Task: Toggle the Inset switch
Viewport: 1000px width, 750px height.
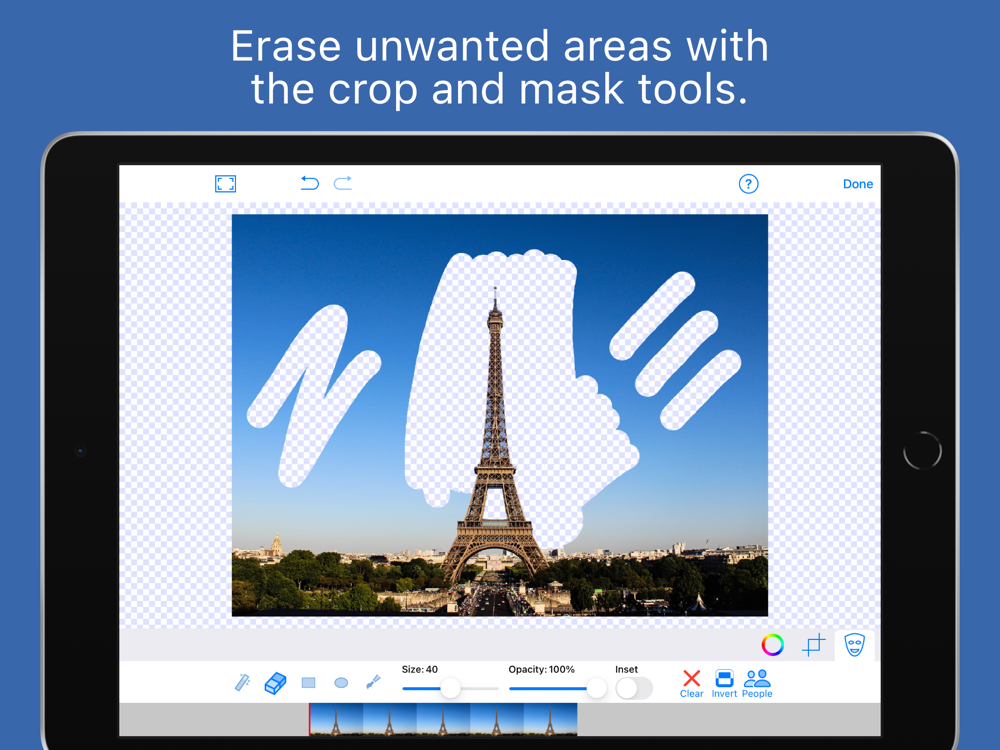Action: tap(634, 688)
